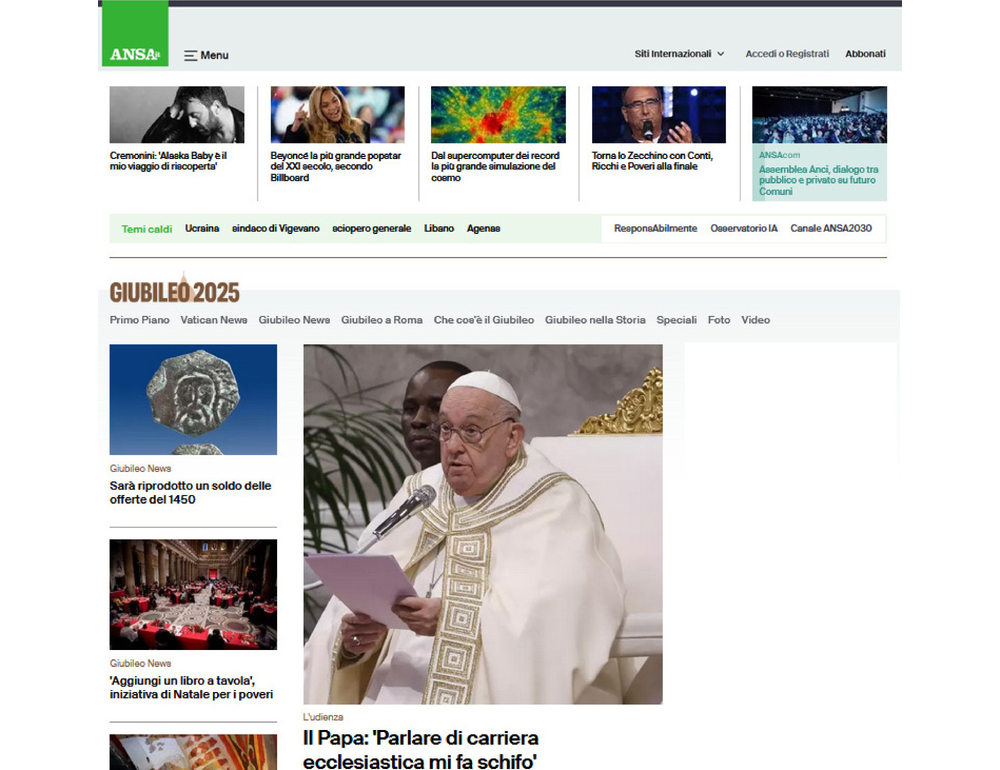Select Agenas hot topic
Viewport: 1000px width, 770px height.
(x=483, y=228)
